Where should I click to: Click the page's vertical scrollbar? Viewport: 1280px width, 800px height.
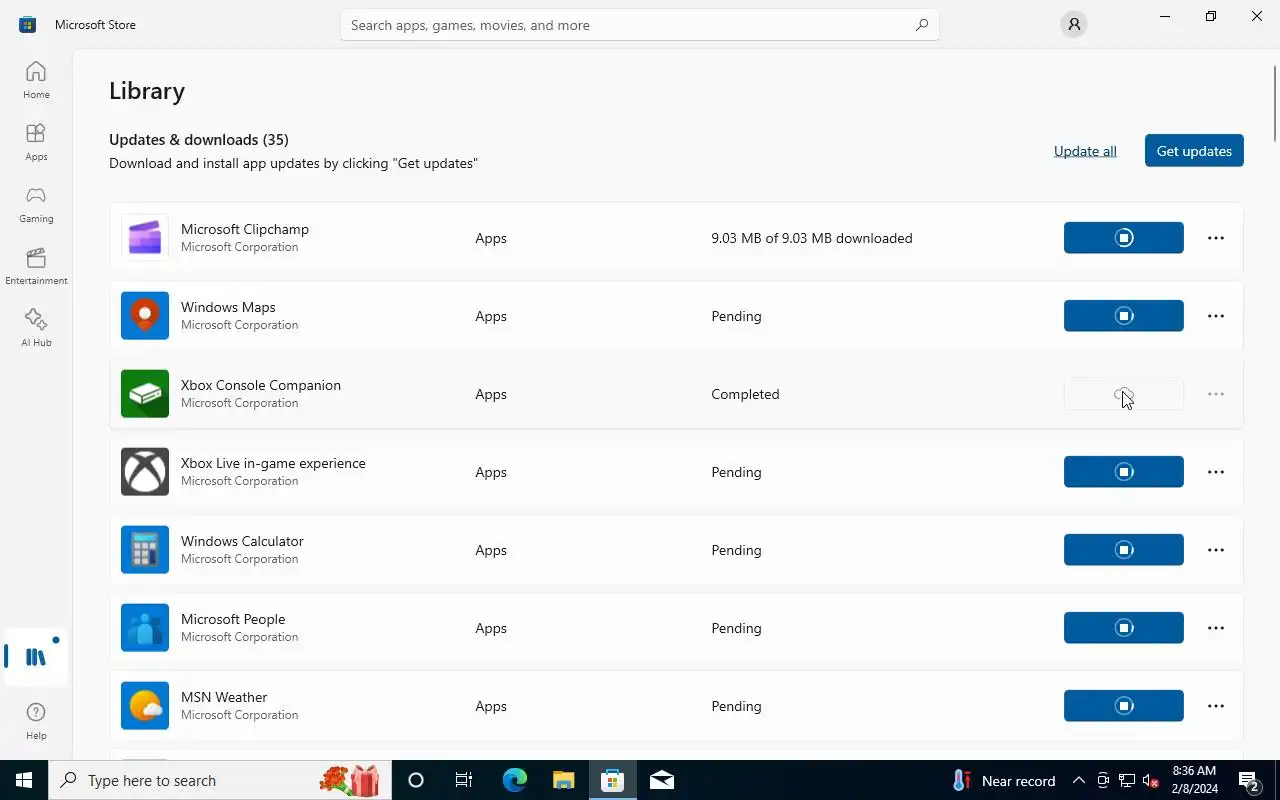[x=1275, y=103]
